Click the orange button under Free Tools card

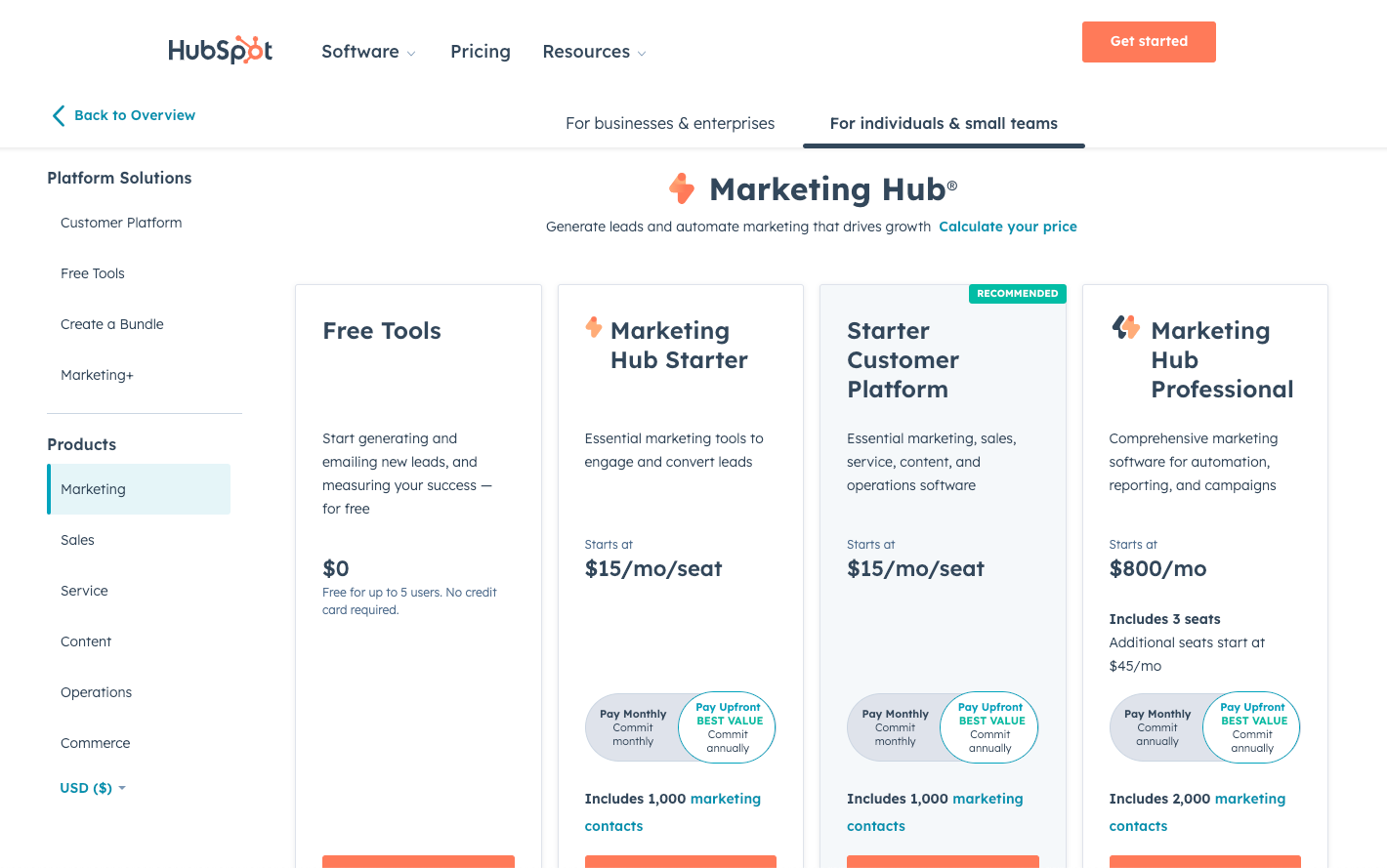coord(418,863)
